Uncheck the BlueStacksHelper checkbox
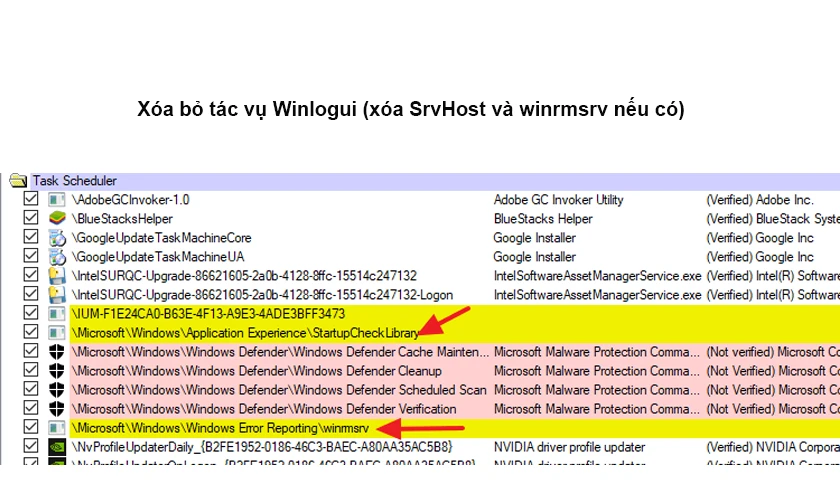The width and height of the screenshot is (840, 500). tap(31, 218)
